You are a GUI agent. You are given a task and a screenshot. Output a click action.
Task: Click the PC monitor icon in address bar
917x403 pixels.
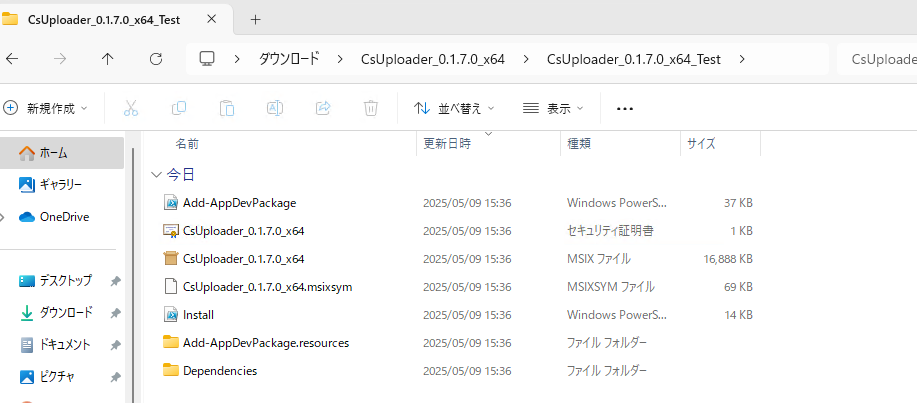click(206, 58)
